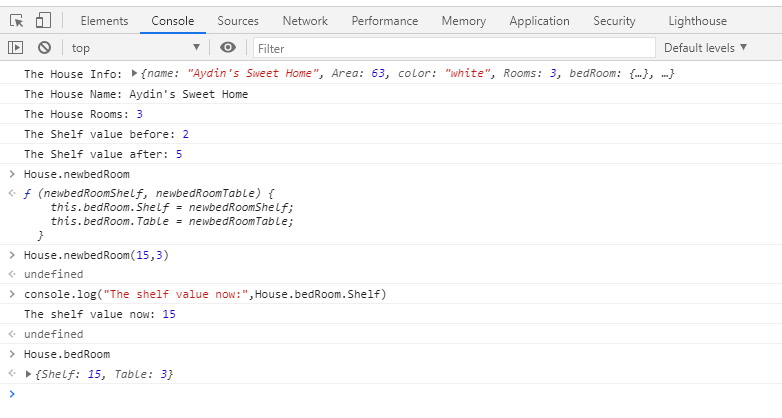Image resolution: width=782 pixels, height=418 pixels.
Task: Click 'undefined' result below 'The shelf value now'
Action: click(53, 334)
